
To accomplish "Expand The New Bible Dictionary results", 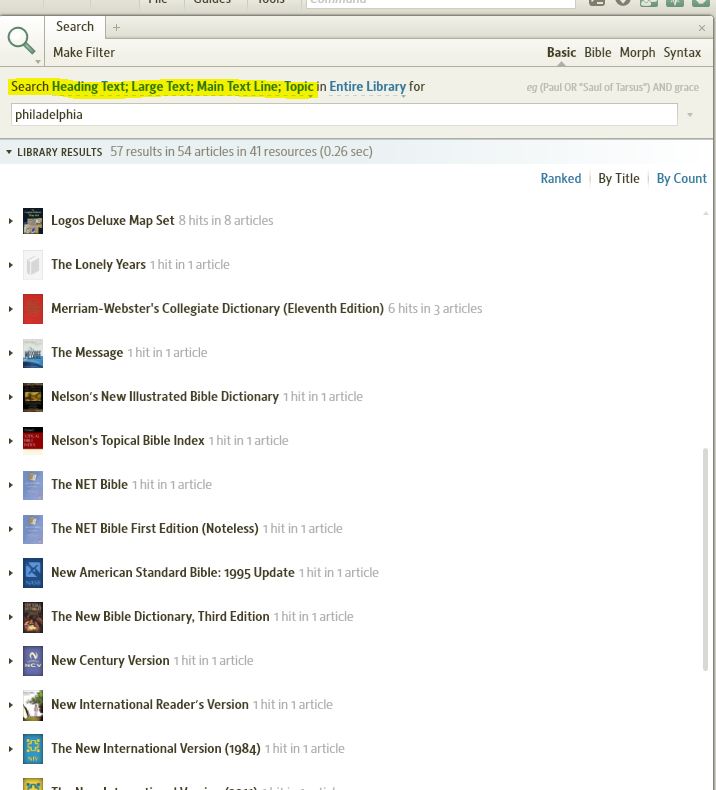I will click(11, 617).
